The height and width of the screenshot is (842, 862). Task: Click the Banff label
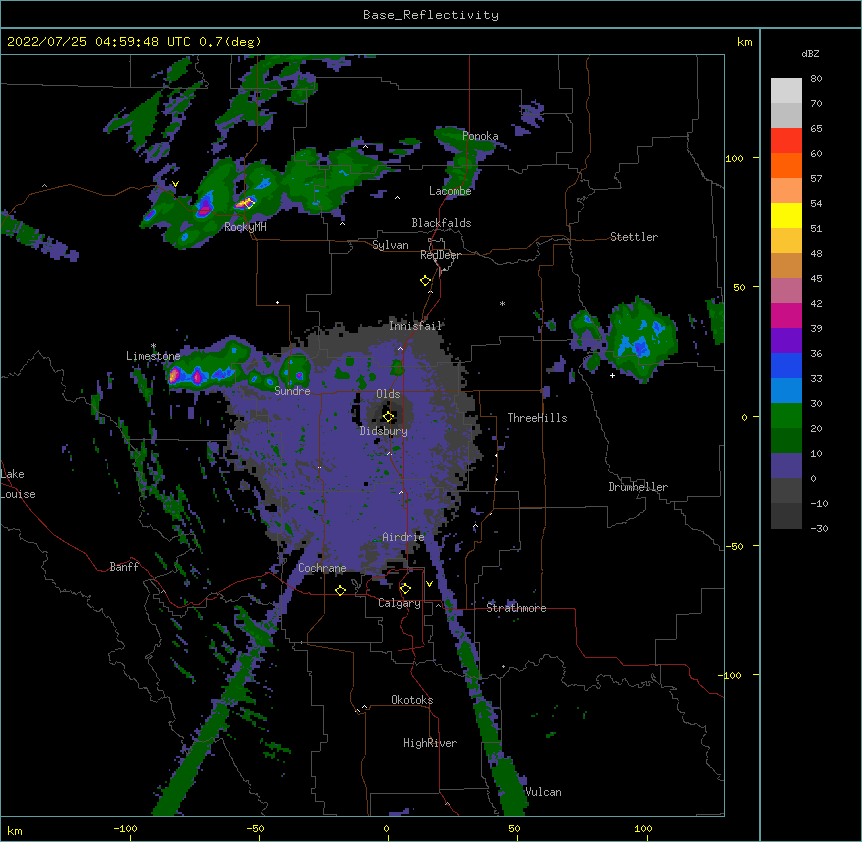tap(124, 567)
